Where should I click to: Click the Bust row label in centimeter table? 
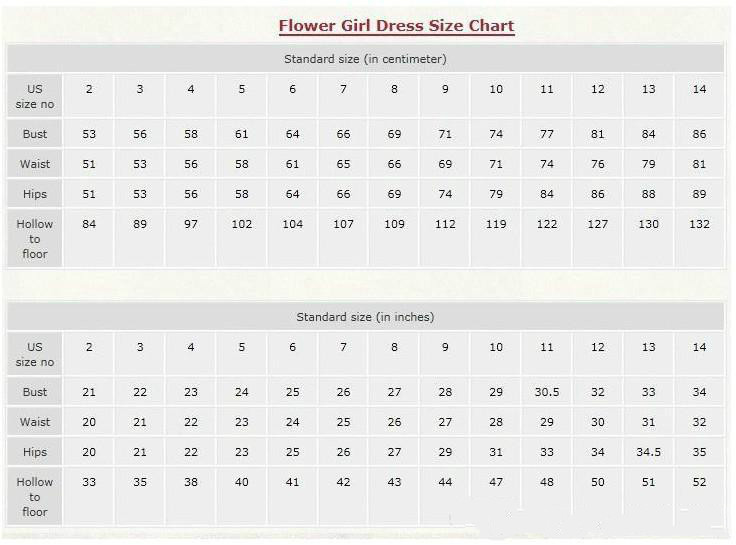tap(35, 134)
